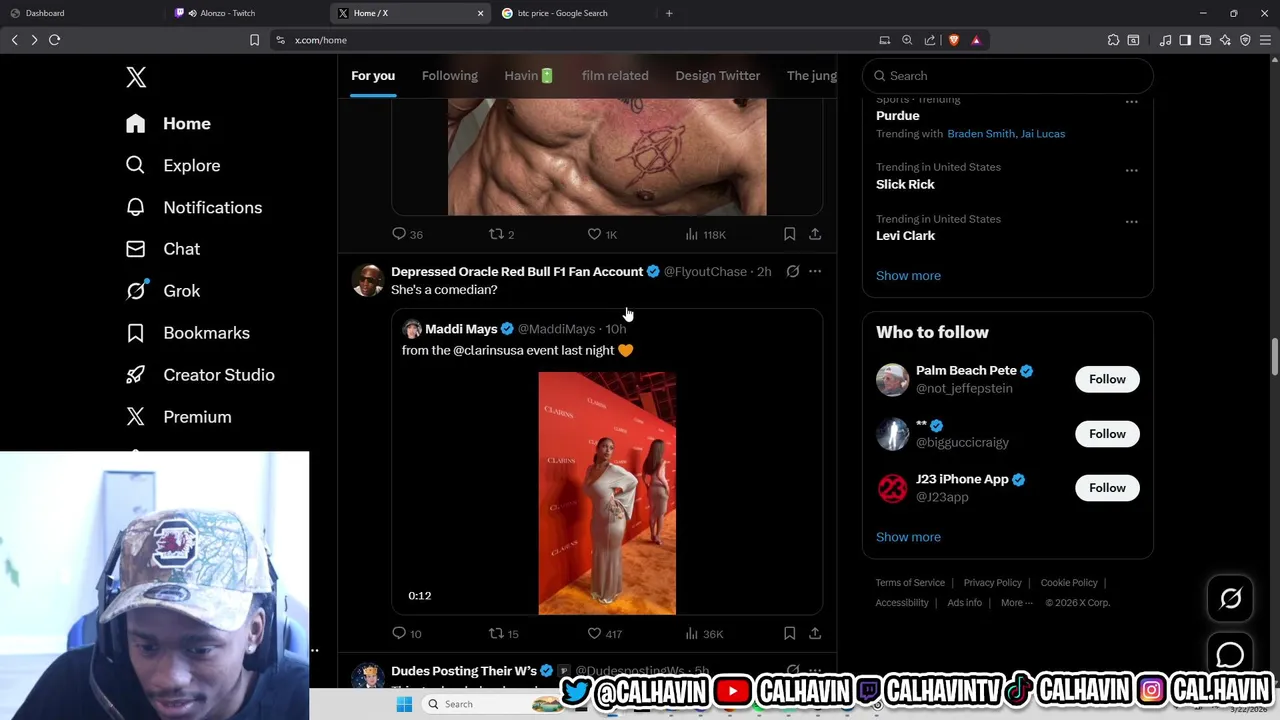Open Bookmarks in the sidebar
The image size is (1280, 720).
click(x=187, y=333)
